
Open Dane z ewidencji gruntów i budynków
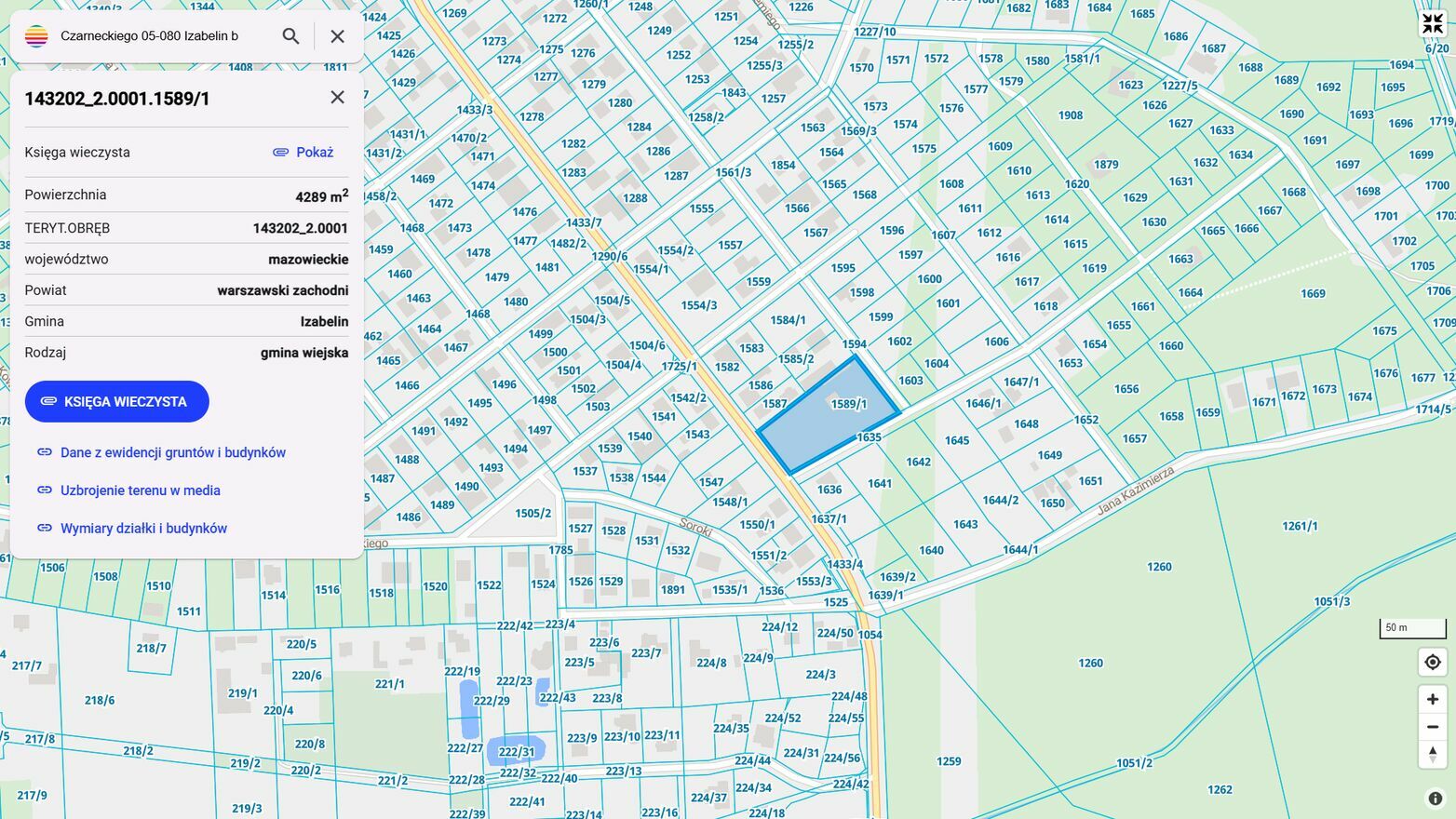[172, 452]
